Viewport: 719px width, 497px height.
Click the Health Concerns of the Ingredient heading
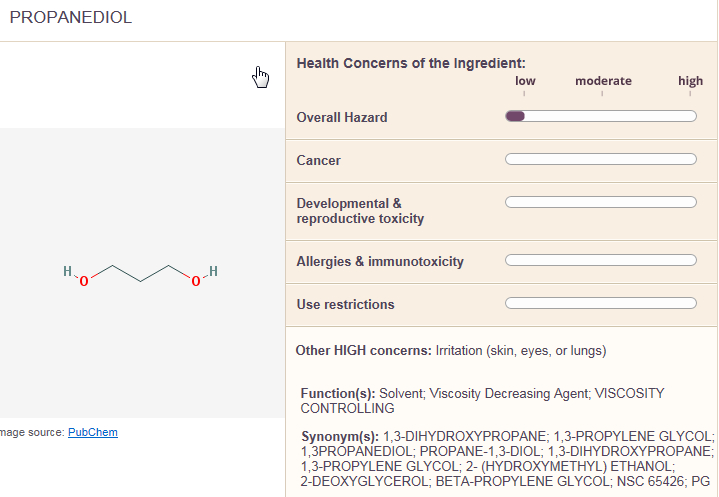(x=411, y=63)
